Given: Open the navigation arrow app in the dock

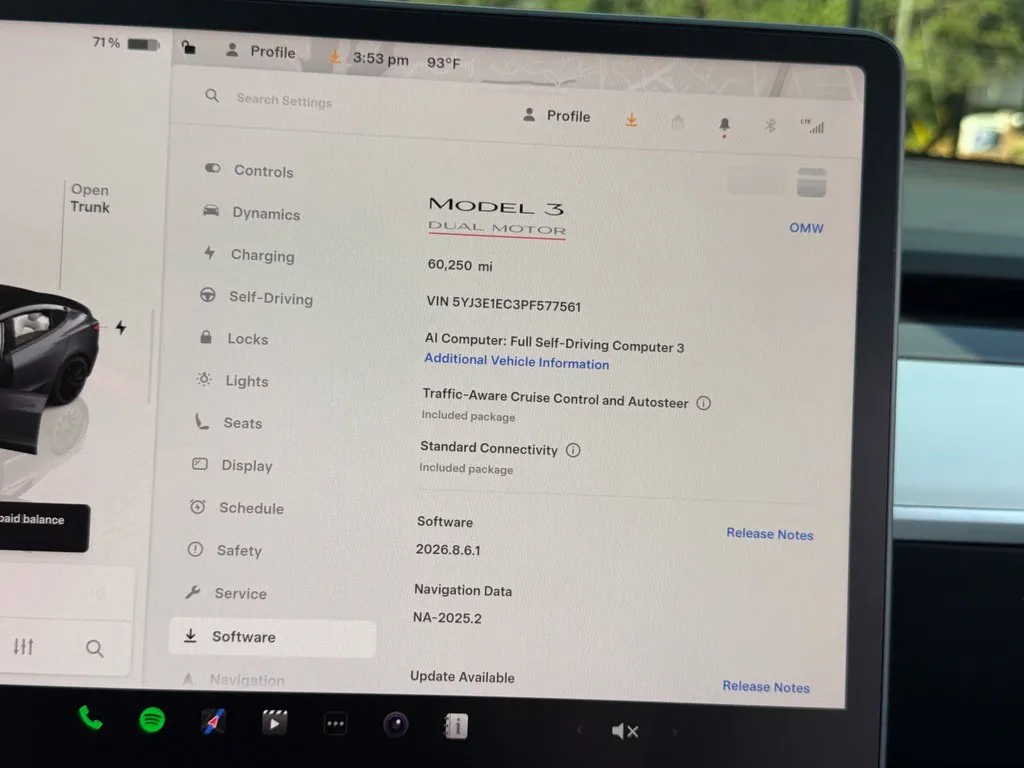Looking at the screenshot, I should point(213,722).
